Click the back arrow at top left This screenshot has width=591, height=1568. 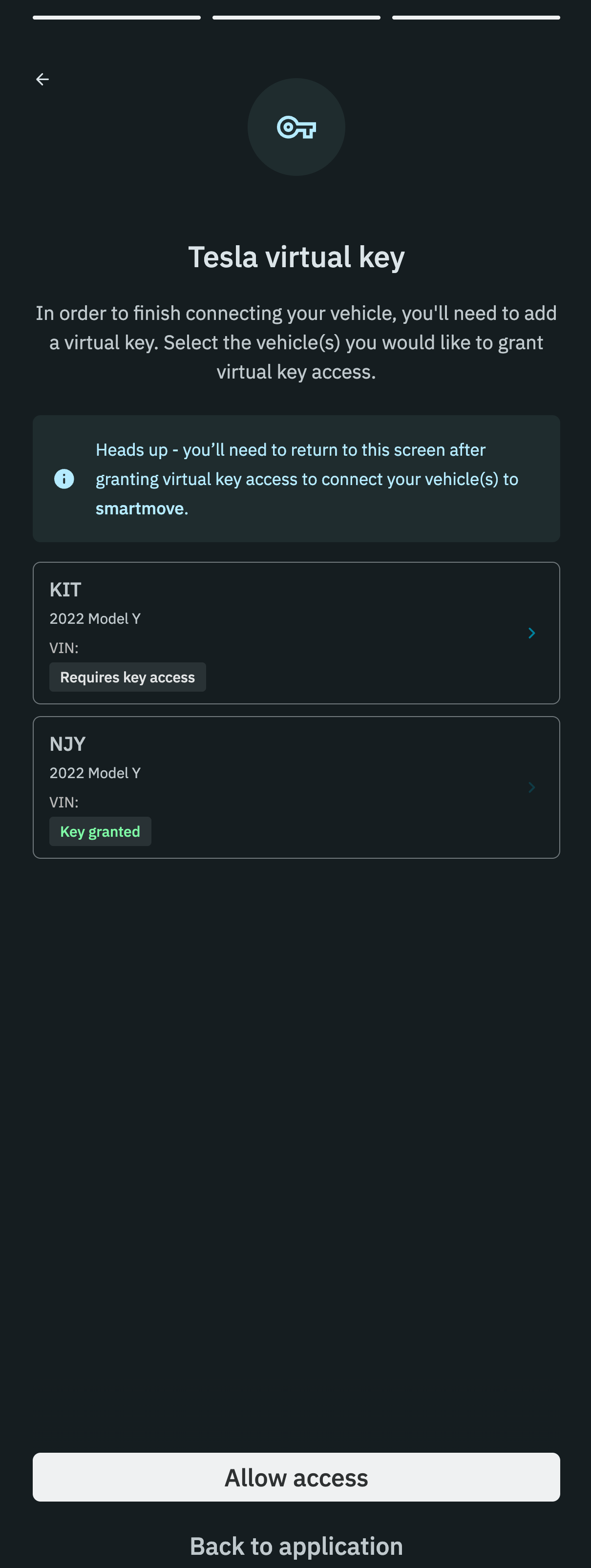[x=42, y=79]
